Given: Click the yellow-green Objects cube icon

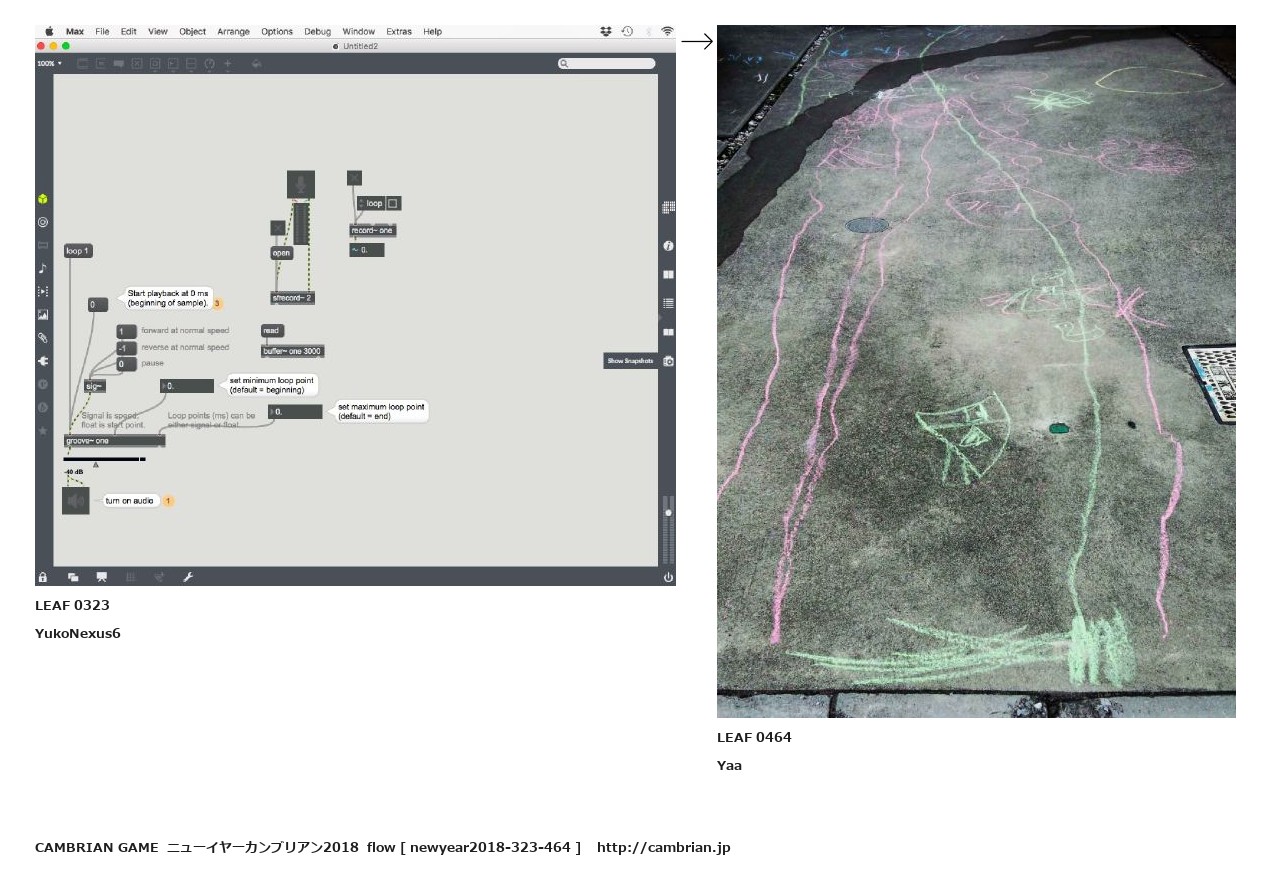Looking at the screenshot, I should [x=43, y=200].
